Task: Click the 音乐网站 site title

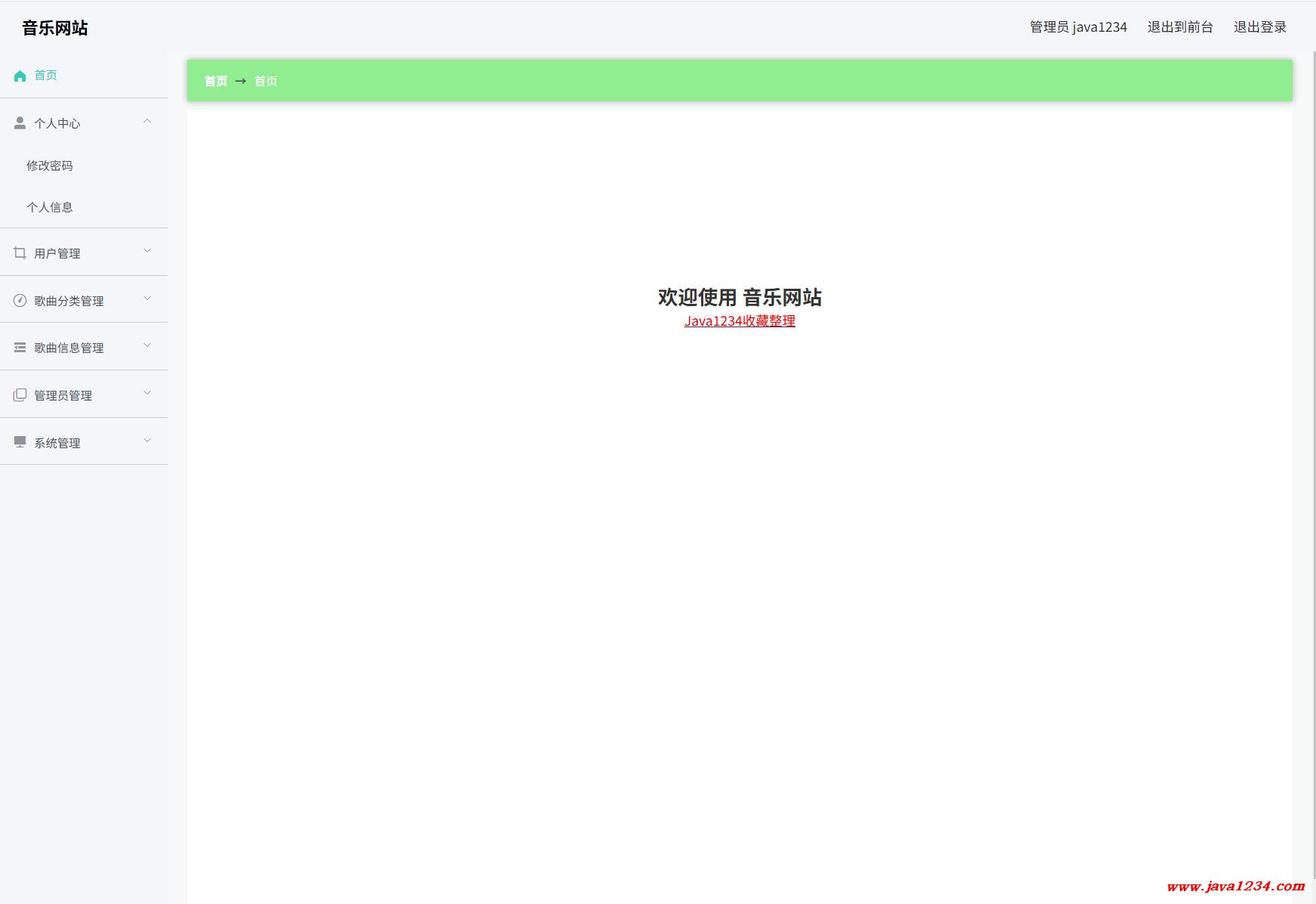Action: pyautogui.click(x=55, y=28)
